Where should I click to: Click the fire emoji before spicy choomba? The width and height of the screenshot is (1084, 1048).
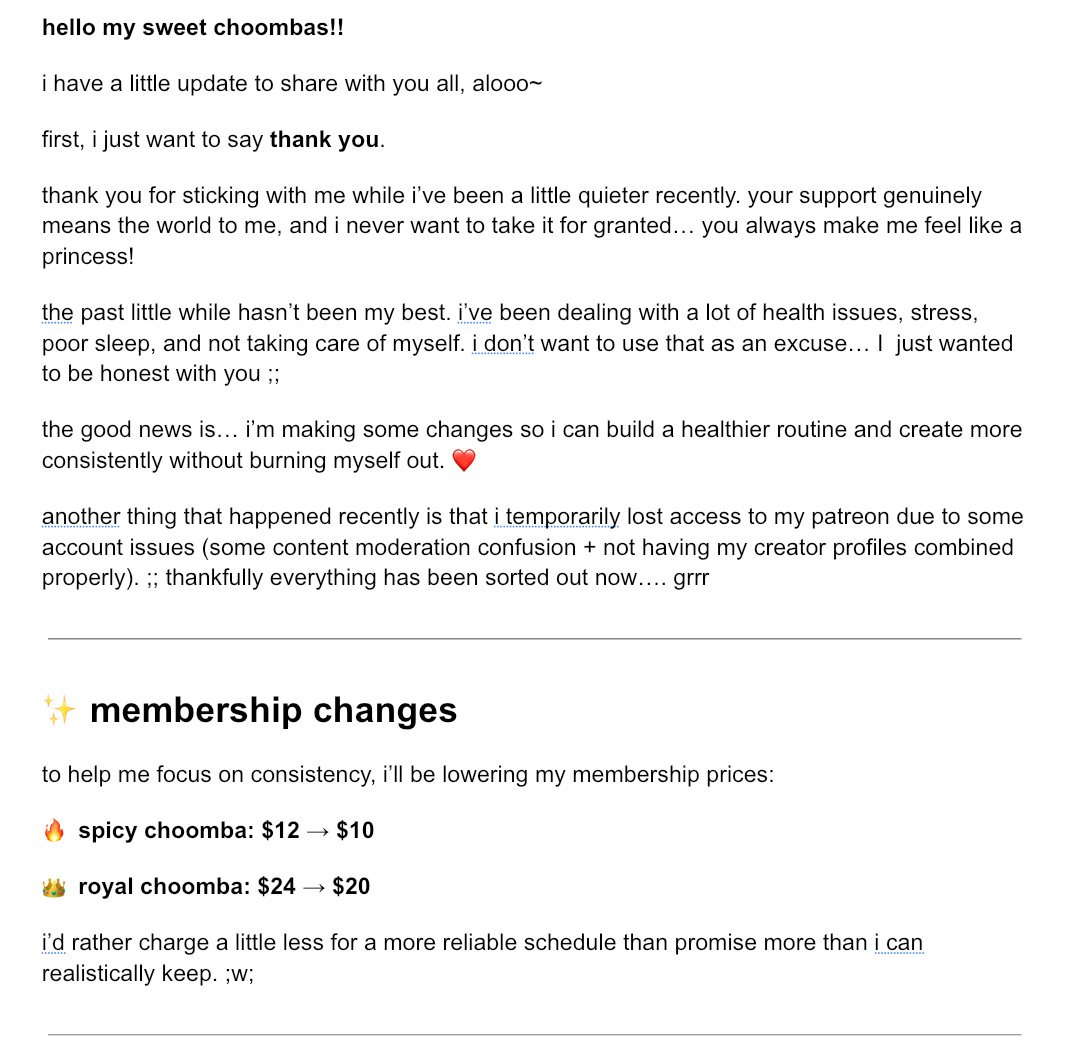[54, 830]
